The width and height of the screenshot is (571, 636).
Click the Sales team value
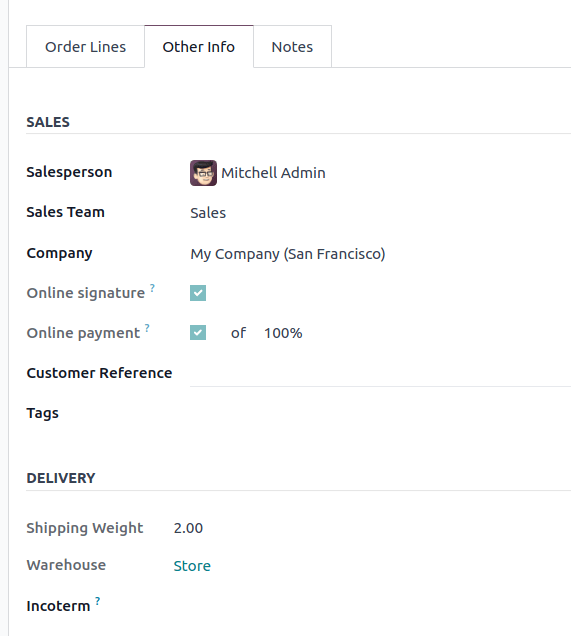pos(208,213)
